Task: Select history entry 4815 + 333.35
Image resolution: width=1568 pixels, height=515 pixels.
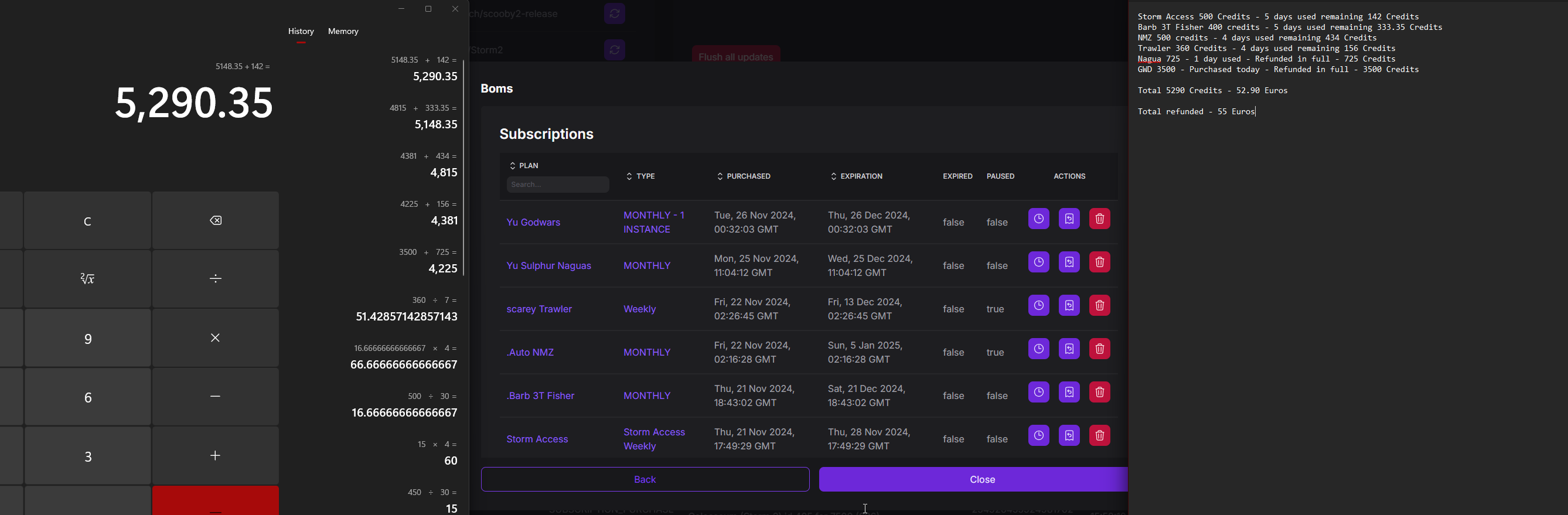Action: 424,117
